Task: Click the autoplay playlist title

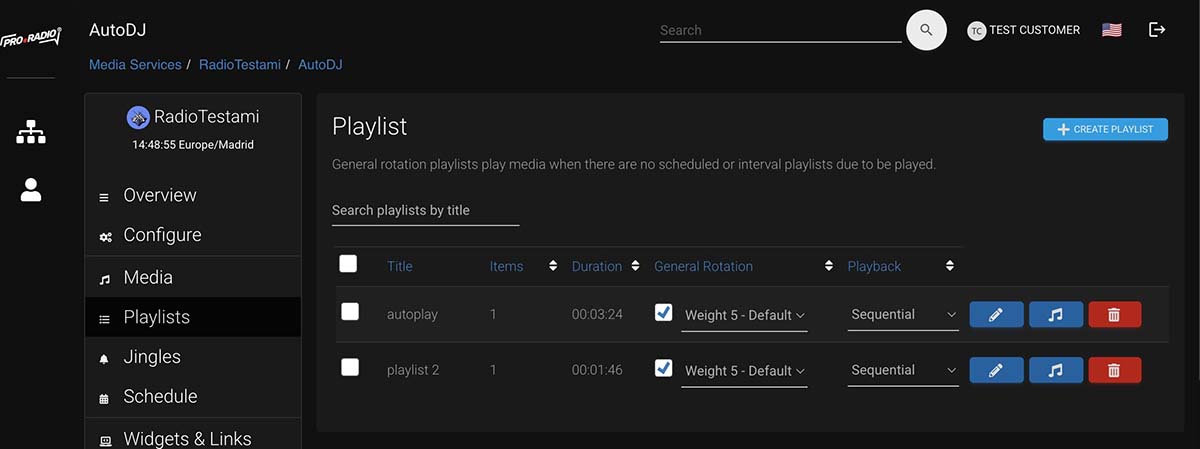Action: point(412,314)
